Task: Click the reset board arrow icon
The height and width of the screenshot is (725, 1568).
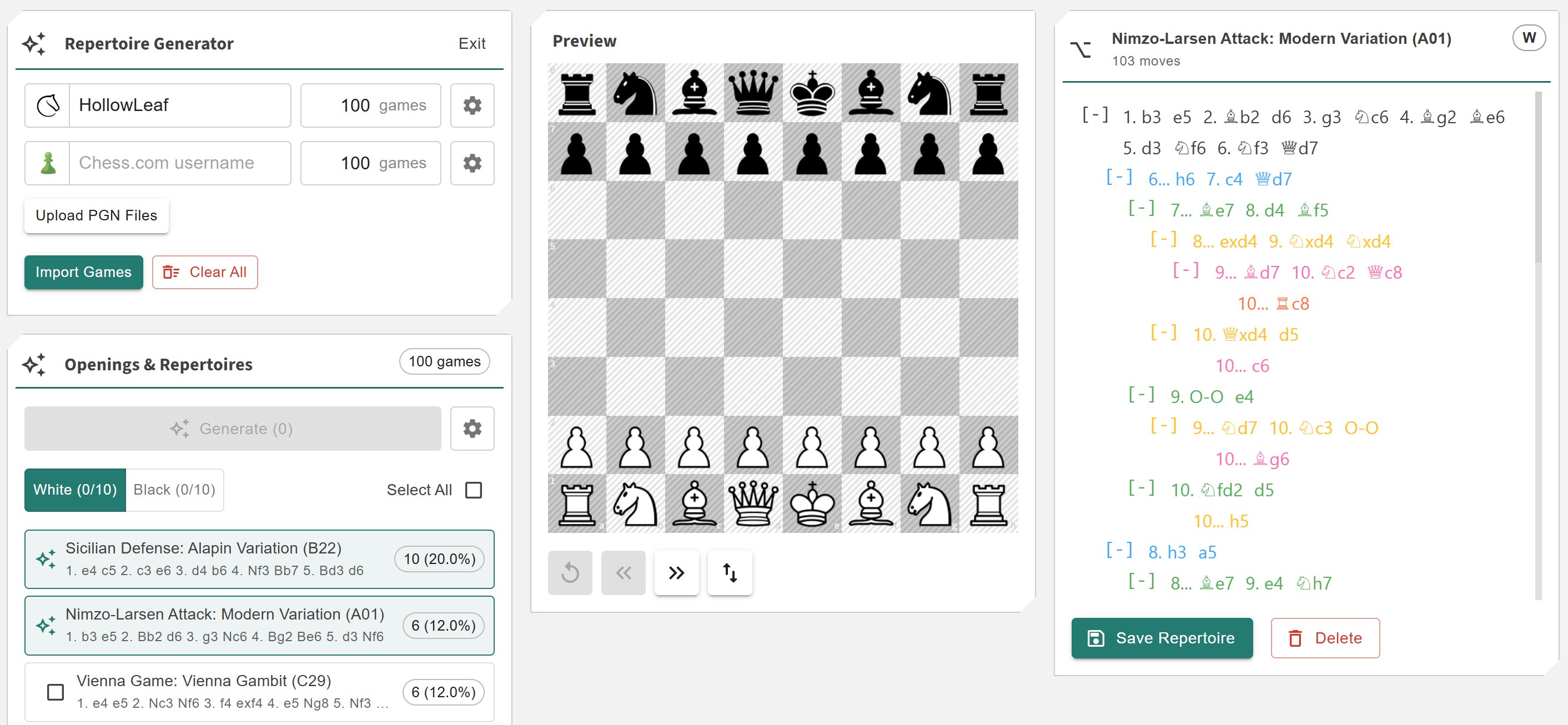Action: pos(570,573)
